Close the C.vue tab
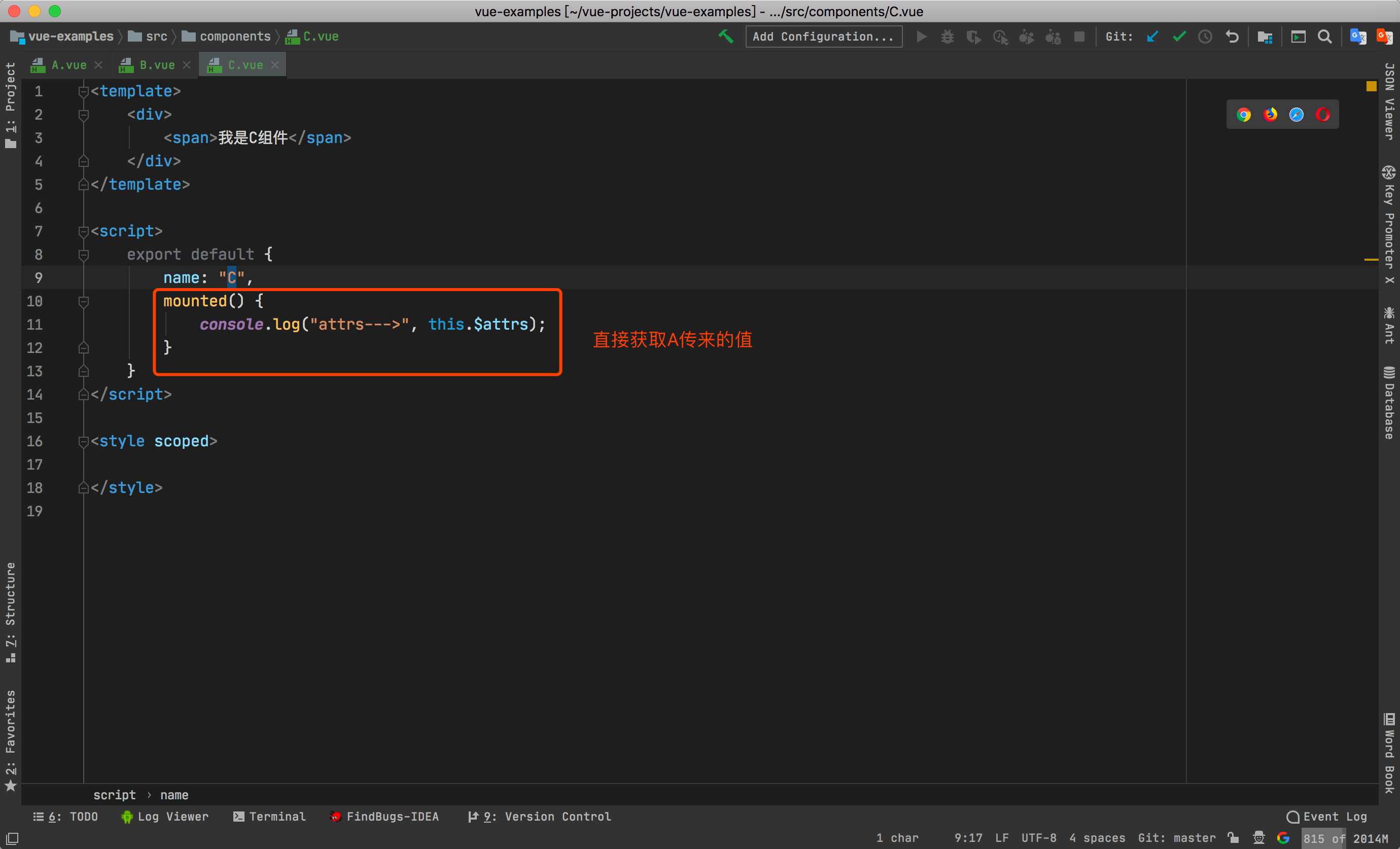The height and width of the screenshot is (849, 1400). pos(275,65)
